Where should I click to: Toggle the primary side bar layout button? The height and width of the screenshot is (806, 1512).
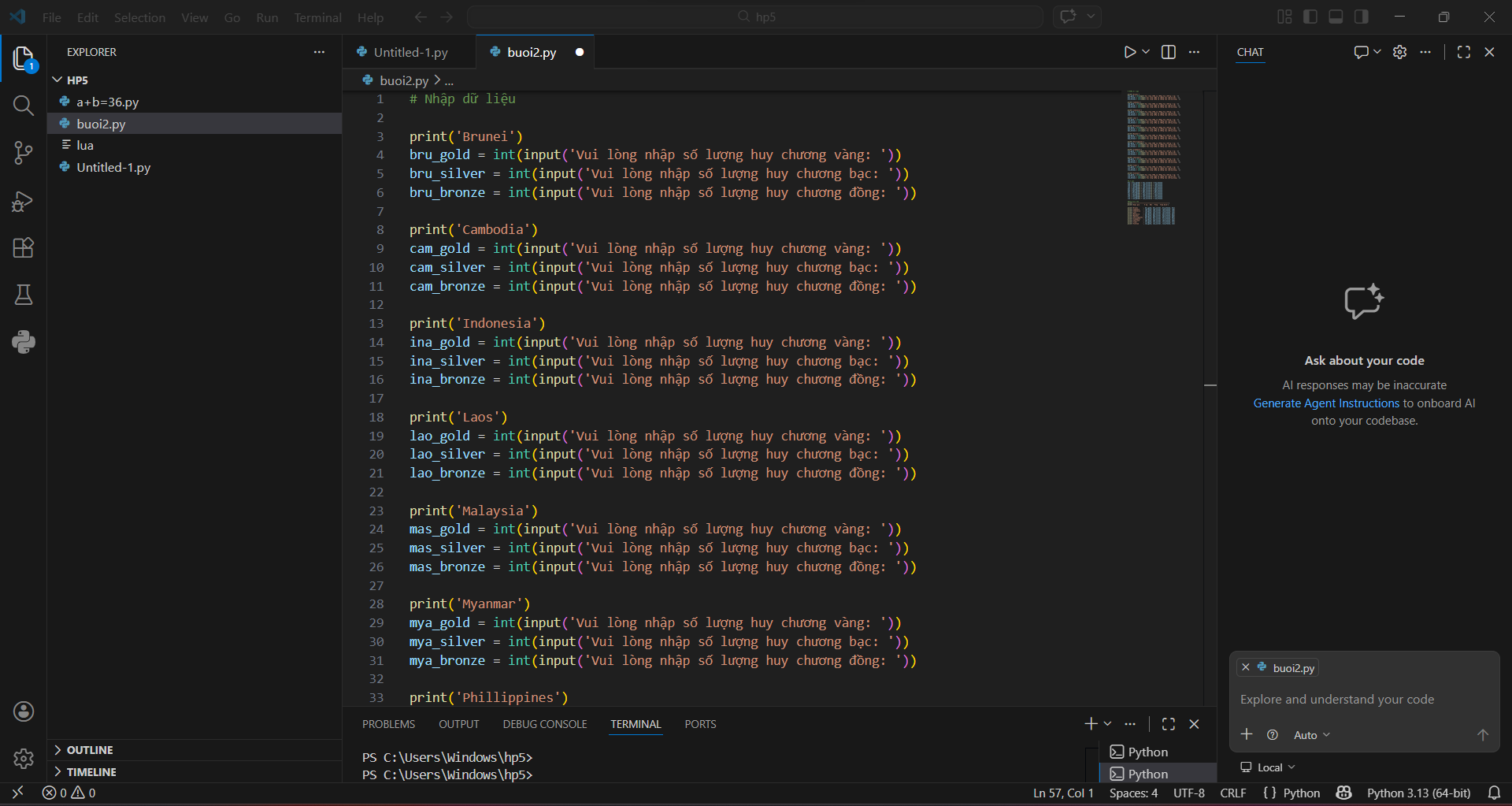click(x=1310, y=17)
